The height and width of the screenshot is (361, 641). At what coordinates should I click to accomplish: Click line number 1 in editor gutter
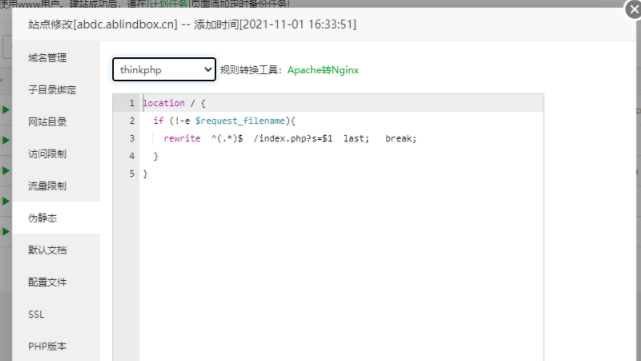[132, 103]
